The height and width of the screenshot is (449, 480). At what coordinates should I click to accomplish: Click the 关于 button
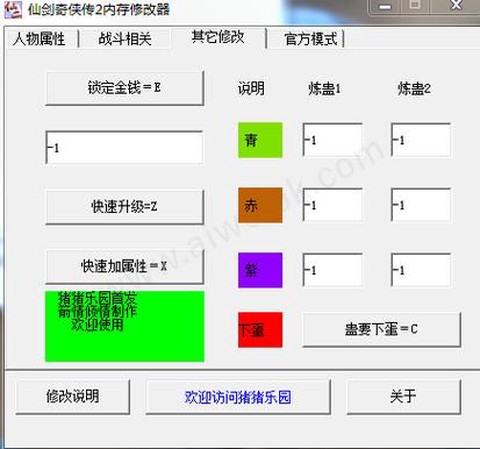tap(404, 397)
